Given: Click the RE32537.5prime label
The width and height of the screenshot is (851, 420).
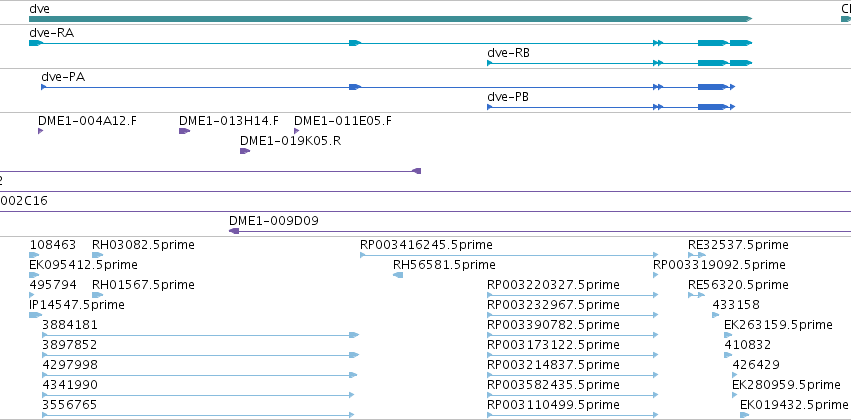Looking at the screenshot, I should point(738,245).
